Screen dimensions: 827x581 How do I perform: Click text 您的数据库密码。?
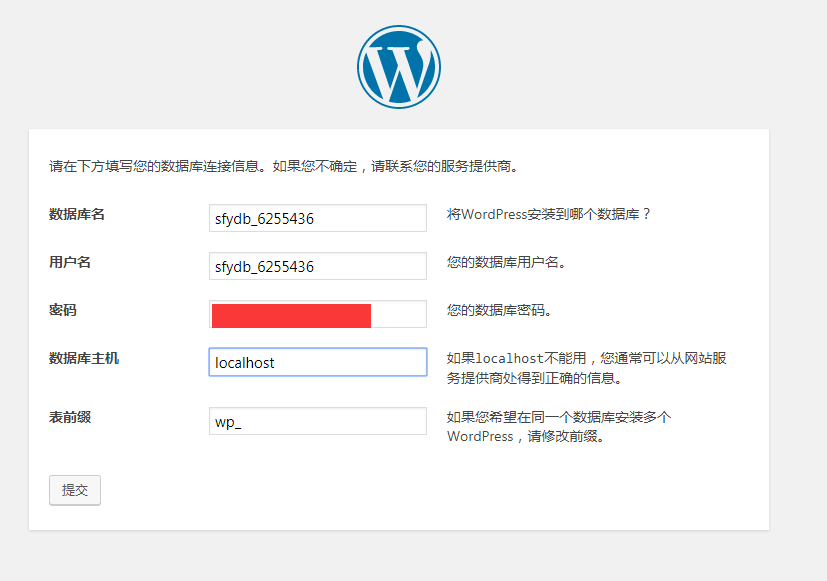[x=499, y=310]
